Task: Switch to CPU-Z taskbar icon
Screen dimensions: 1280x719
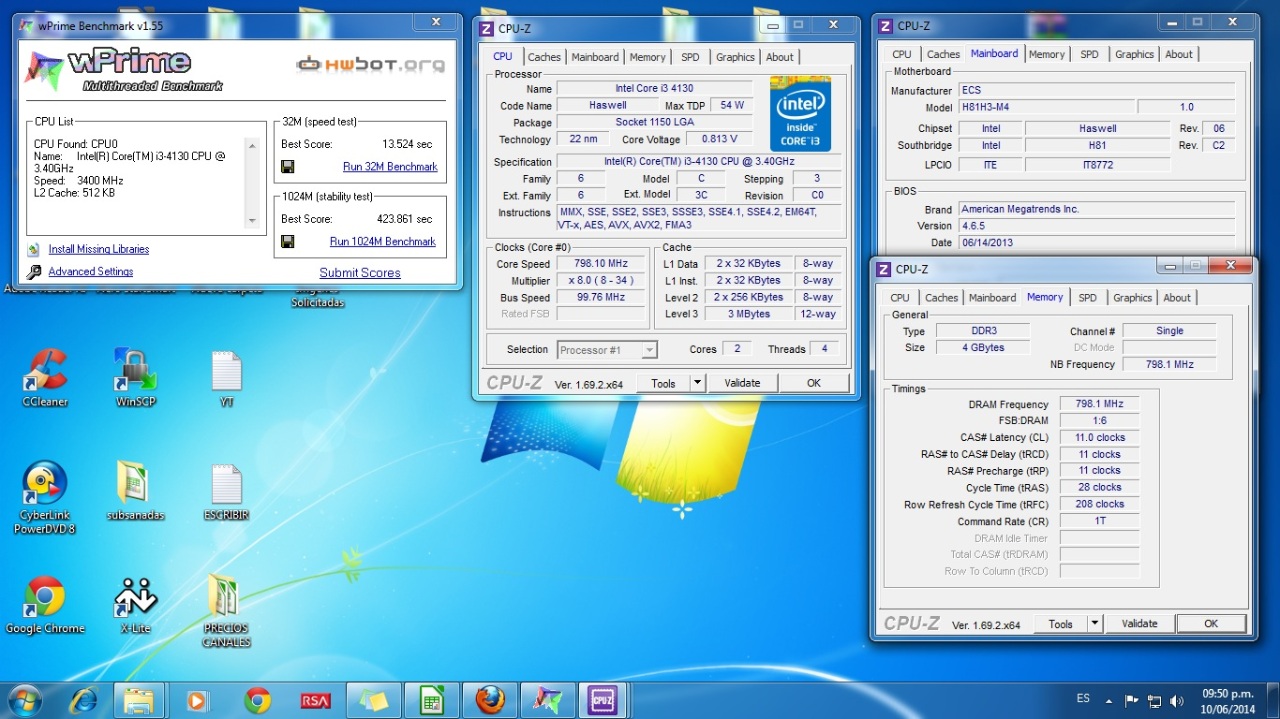Action: tap(603, 700)
